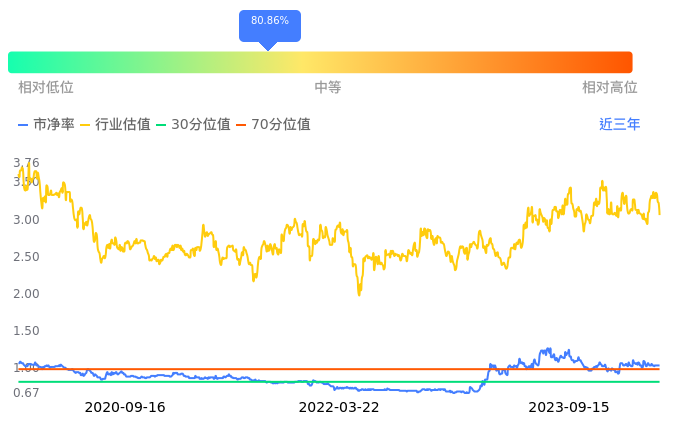The image size is (686, 442).
Task: Toggle the 市净率 legend series
Action: (46, 125)
